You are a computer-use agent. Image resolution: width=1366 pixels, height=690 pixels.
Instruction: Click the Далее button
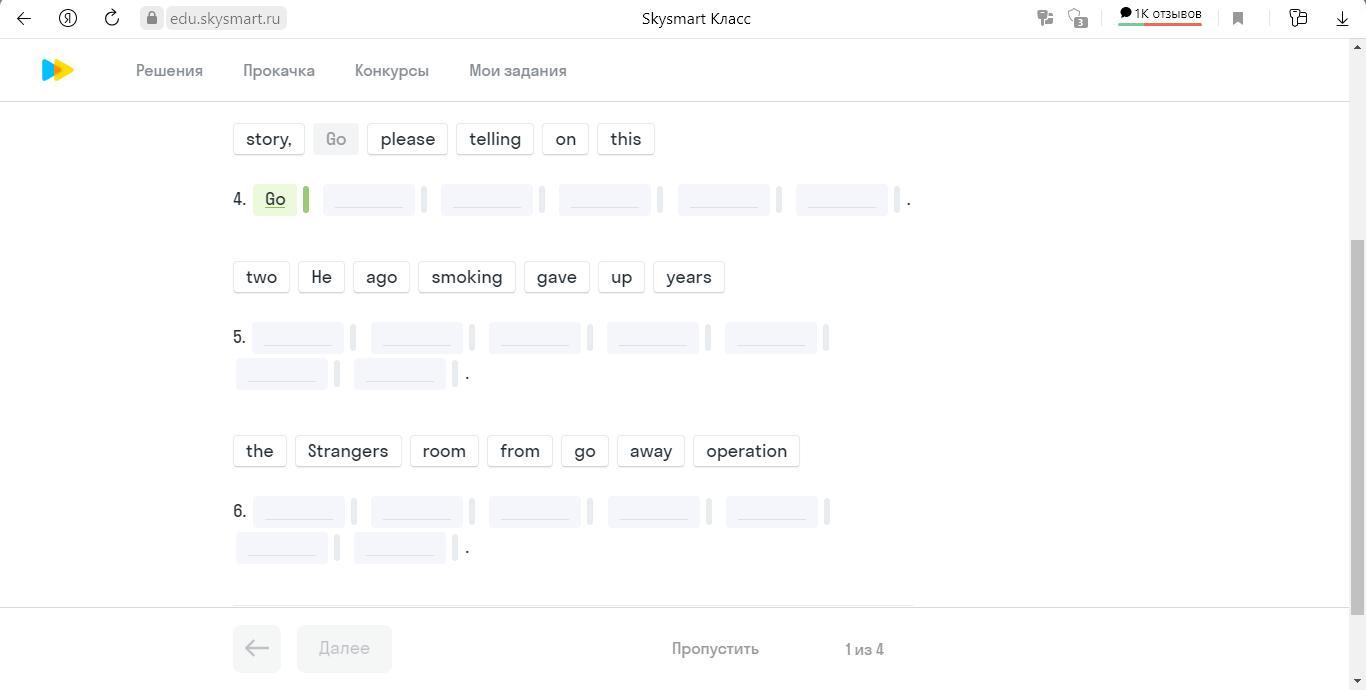point(344,649)
